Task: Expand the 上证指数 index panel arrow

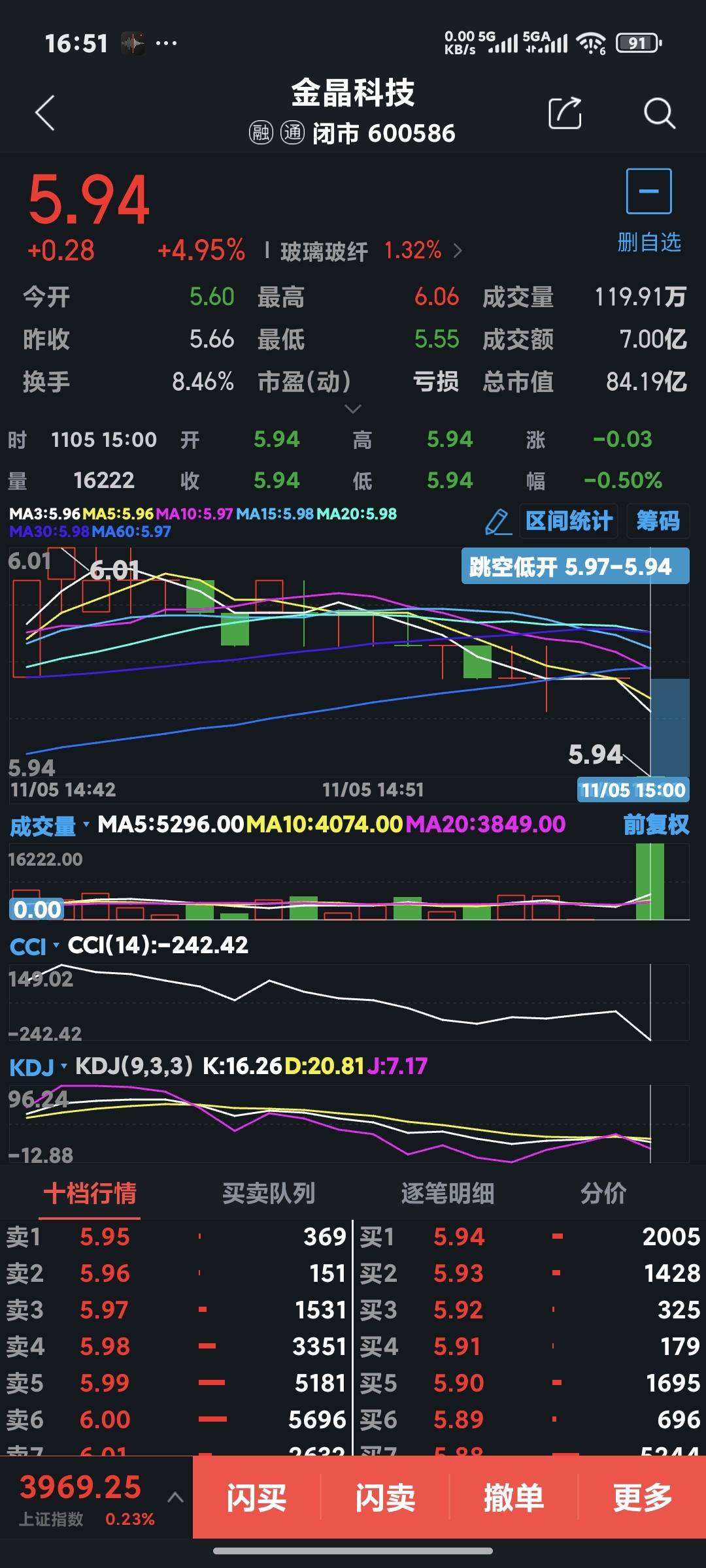Action: pyautogui.click(x=175, y=1497)
